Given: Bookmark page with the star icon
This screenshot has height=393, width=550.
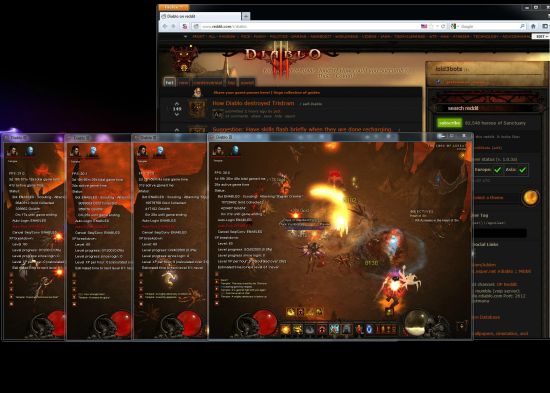Looking at the screenshot, I should [431, 26].
